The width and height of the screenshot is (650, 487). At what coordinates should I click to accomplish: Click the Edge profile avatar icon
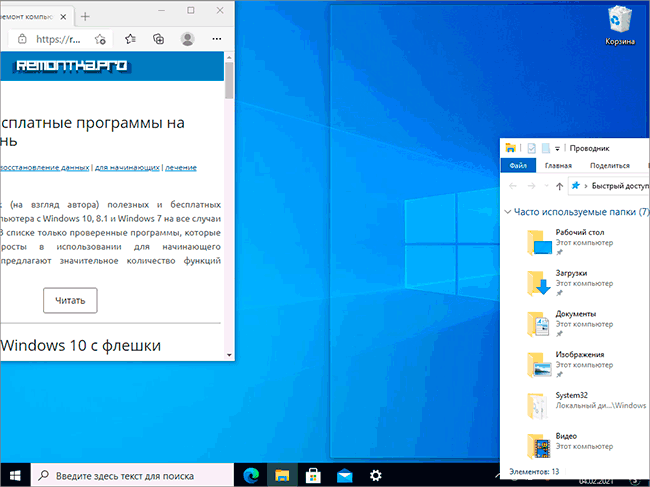[x=187, y=39]
